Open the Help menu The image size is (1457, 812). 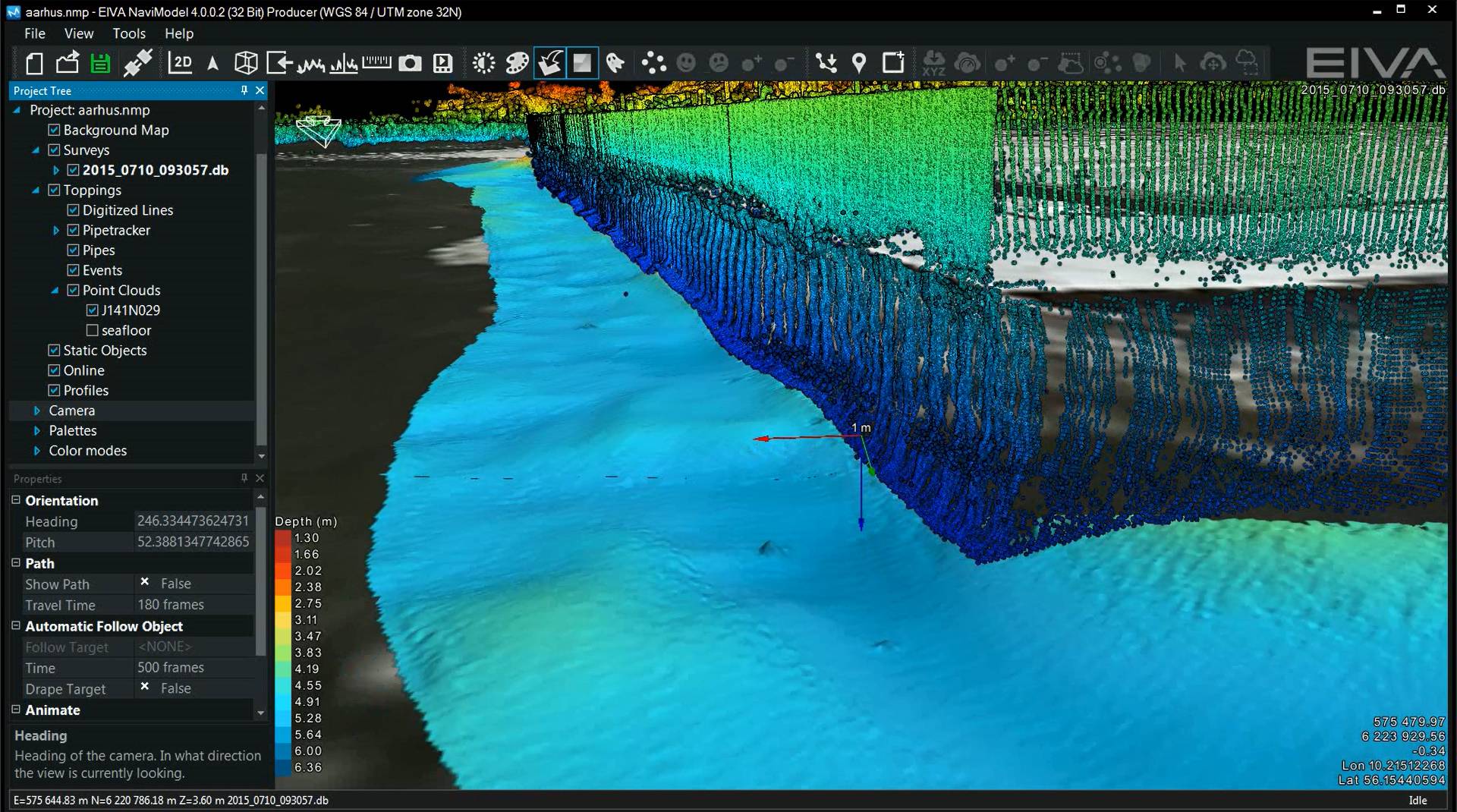coord(179,33)
